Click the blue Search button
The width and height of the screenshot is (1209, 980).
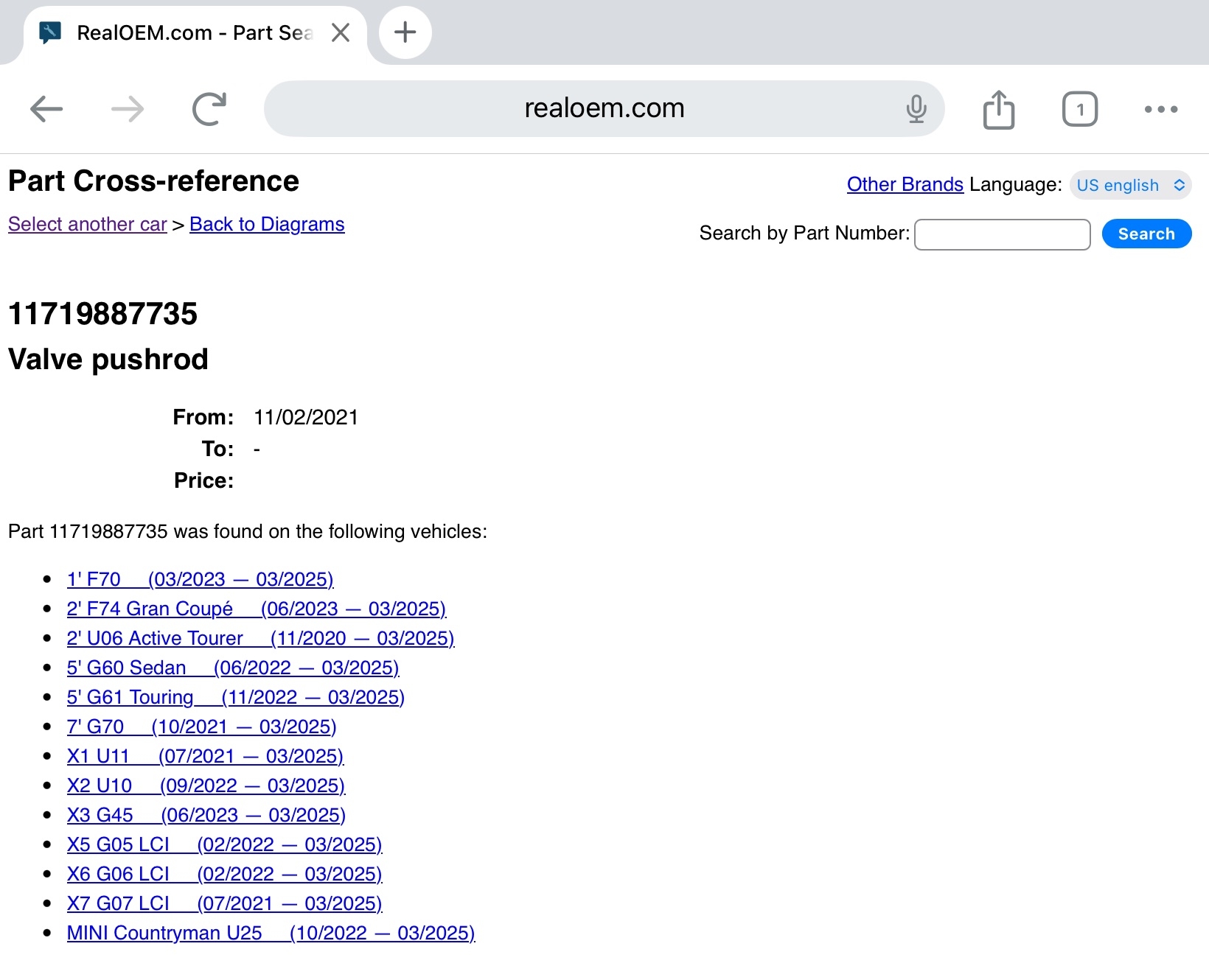pyautogui.click(x=1146, y=234)
